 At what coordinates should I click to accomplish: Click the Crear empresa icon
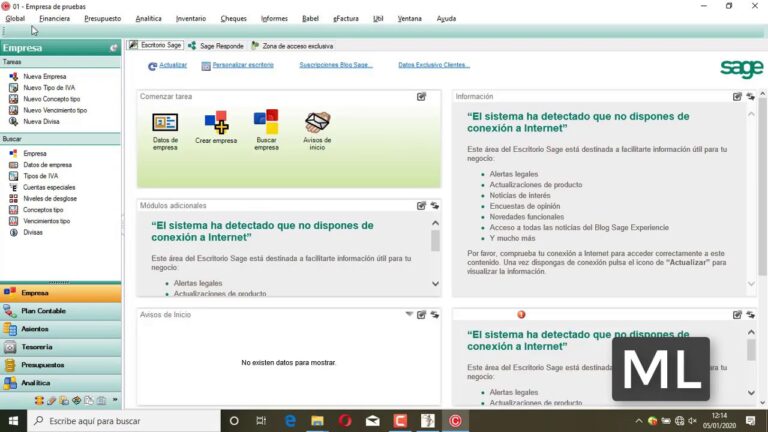pos(216,127)
